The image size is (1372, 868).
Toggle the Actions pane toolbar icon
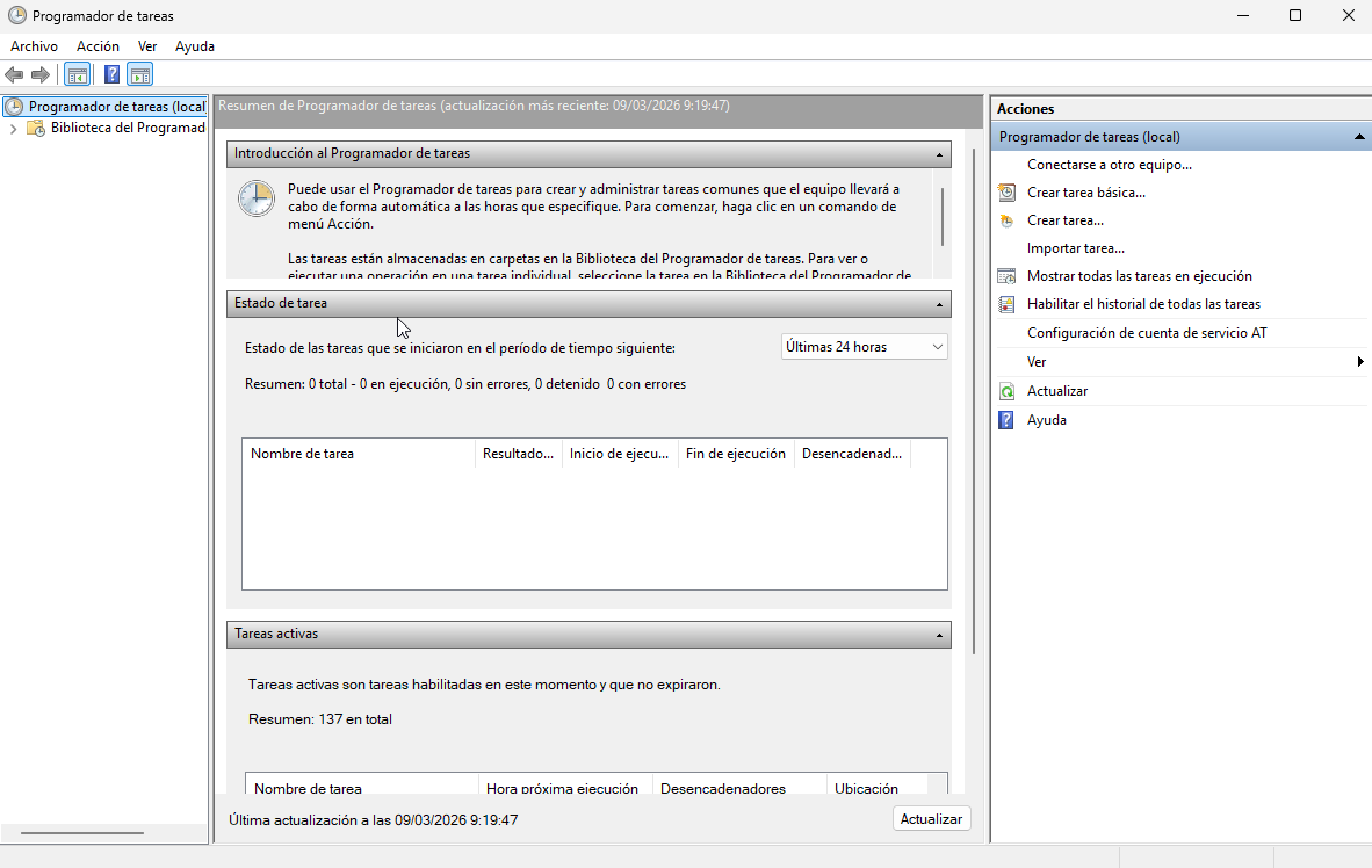[x=140, y=75]
